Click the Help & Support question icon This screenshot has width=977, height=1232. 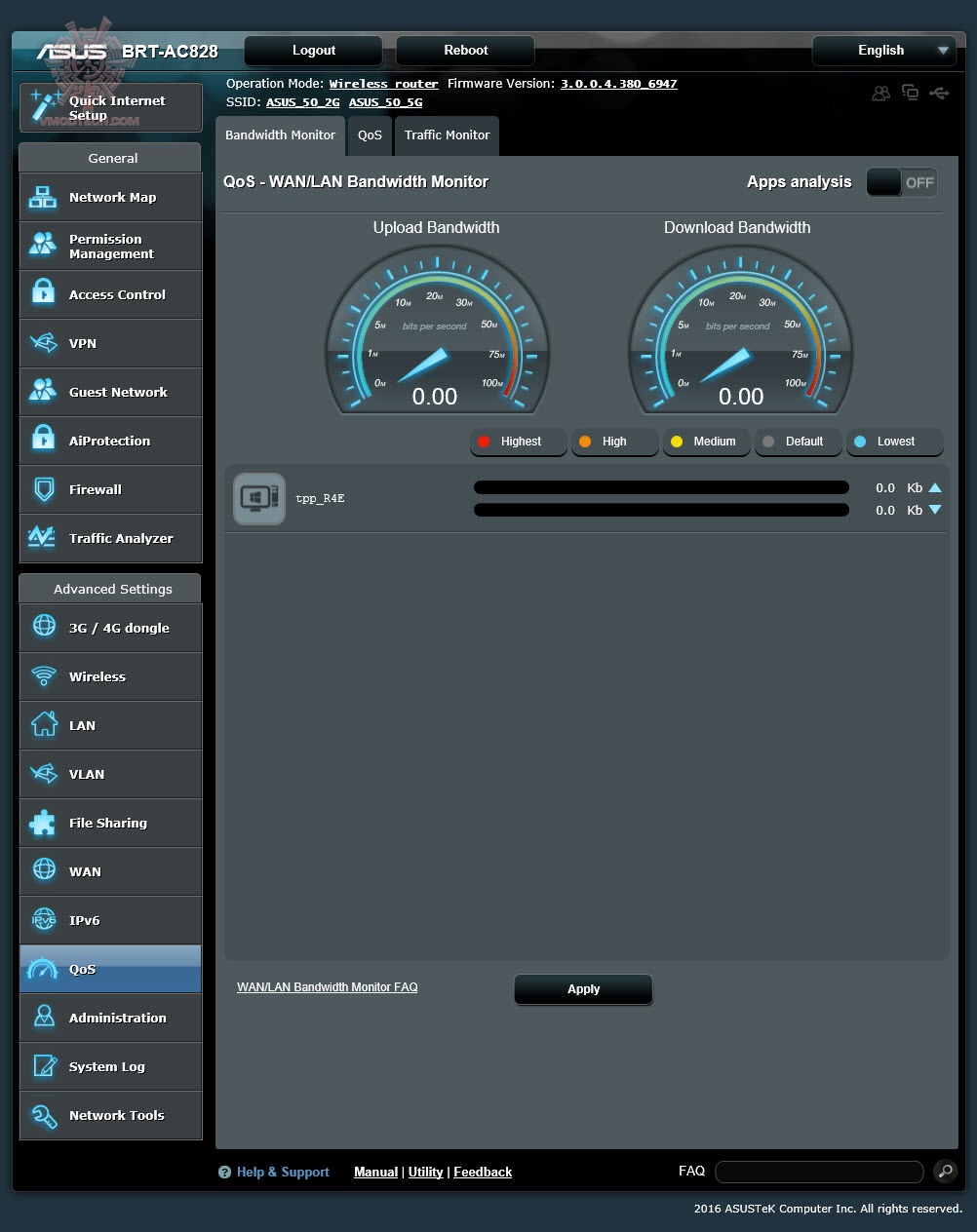(224, 1173)
